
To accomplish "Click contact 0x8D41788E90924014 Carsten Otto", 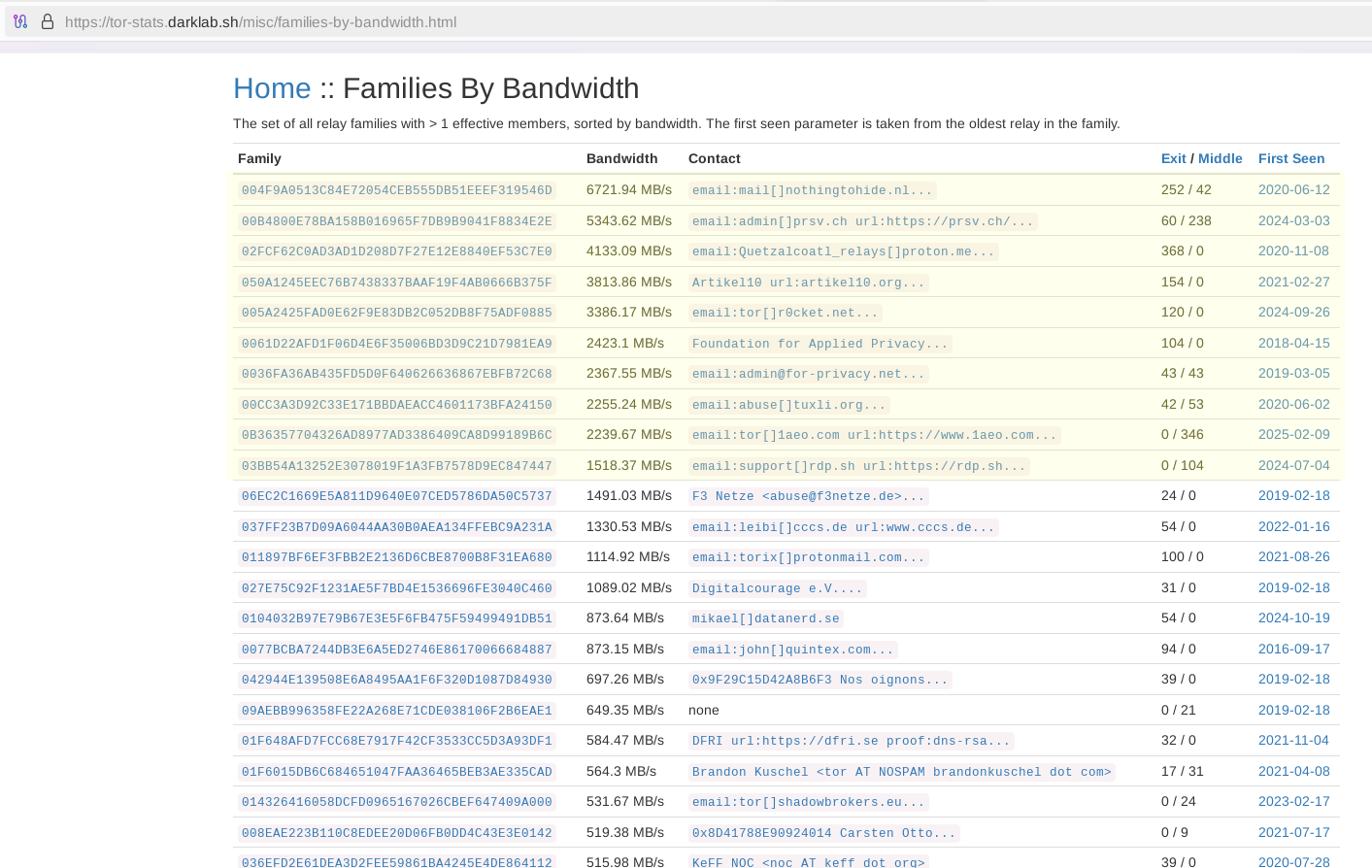I will tap(824, 833).
